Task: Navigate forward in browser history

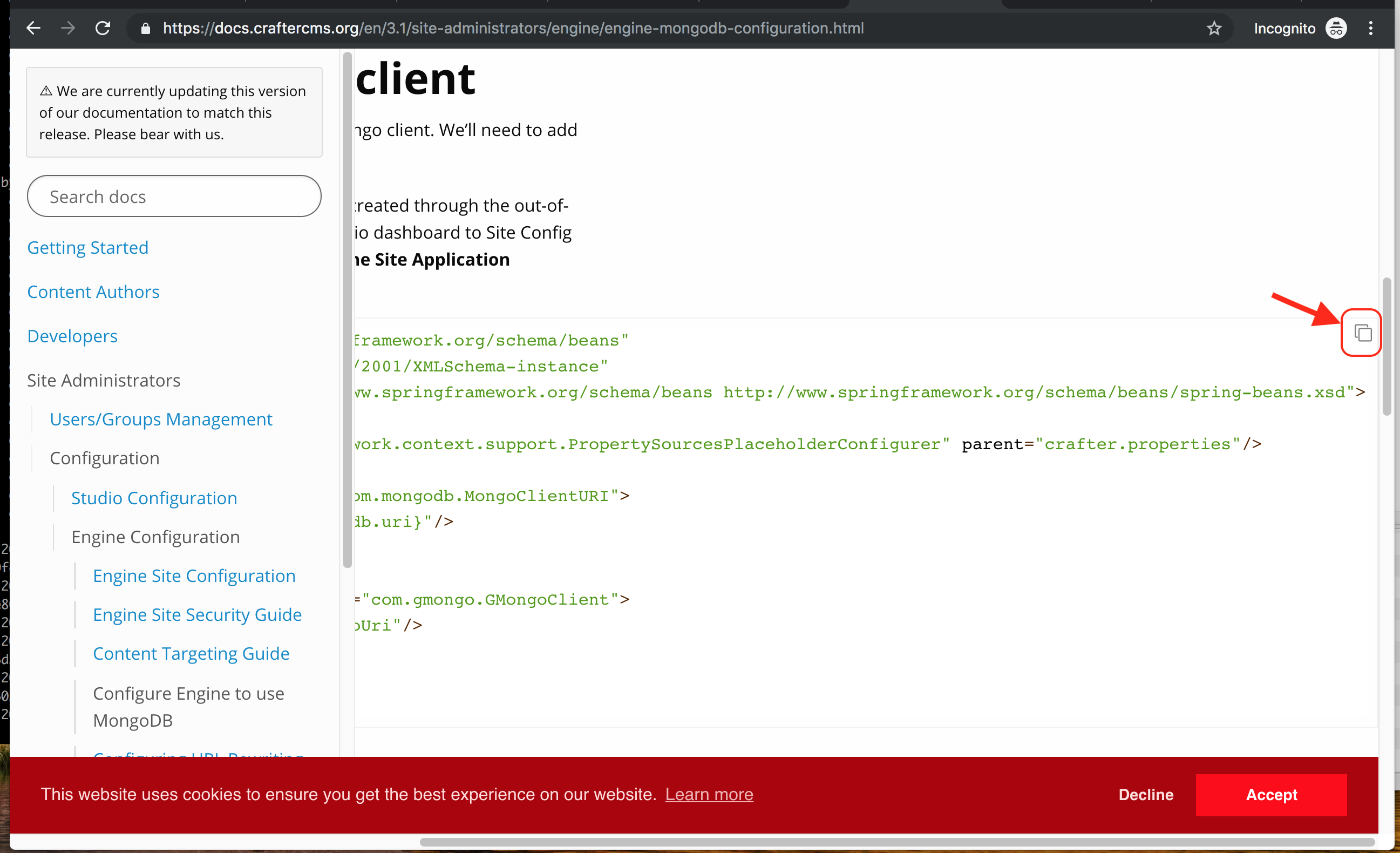Action: point(67,28)
